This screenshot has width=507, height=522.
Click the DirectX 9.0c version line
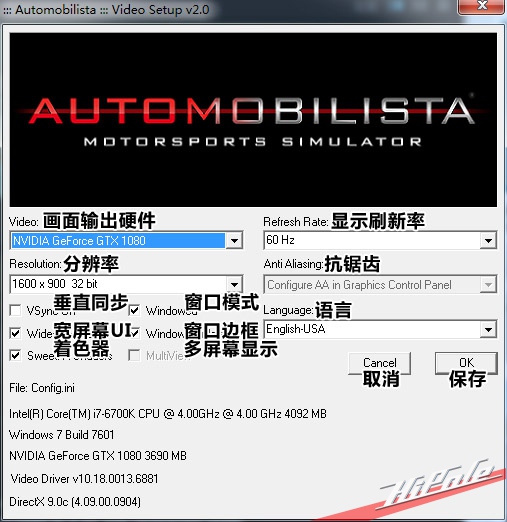tap(75, 502)
